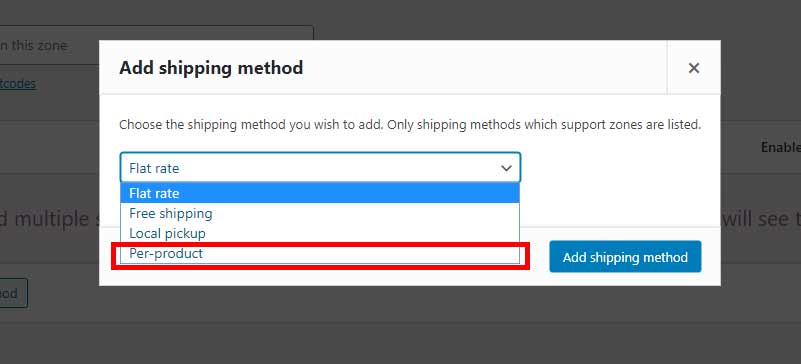Choose highlighted Flat rate list option
Image resolution: width=801 pixels, height=364 pixels.
tap(320, 193)
